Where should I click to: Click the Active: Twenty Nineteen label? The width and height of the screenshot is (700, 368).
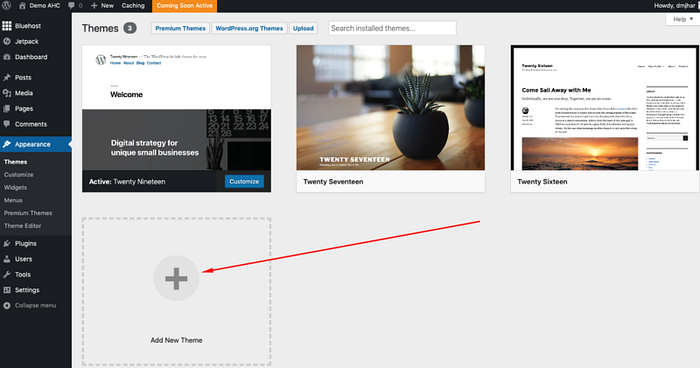point(127,182)
